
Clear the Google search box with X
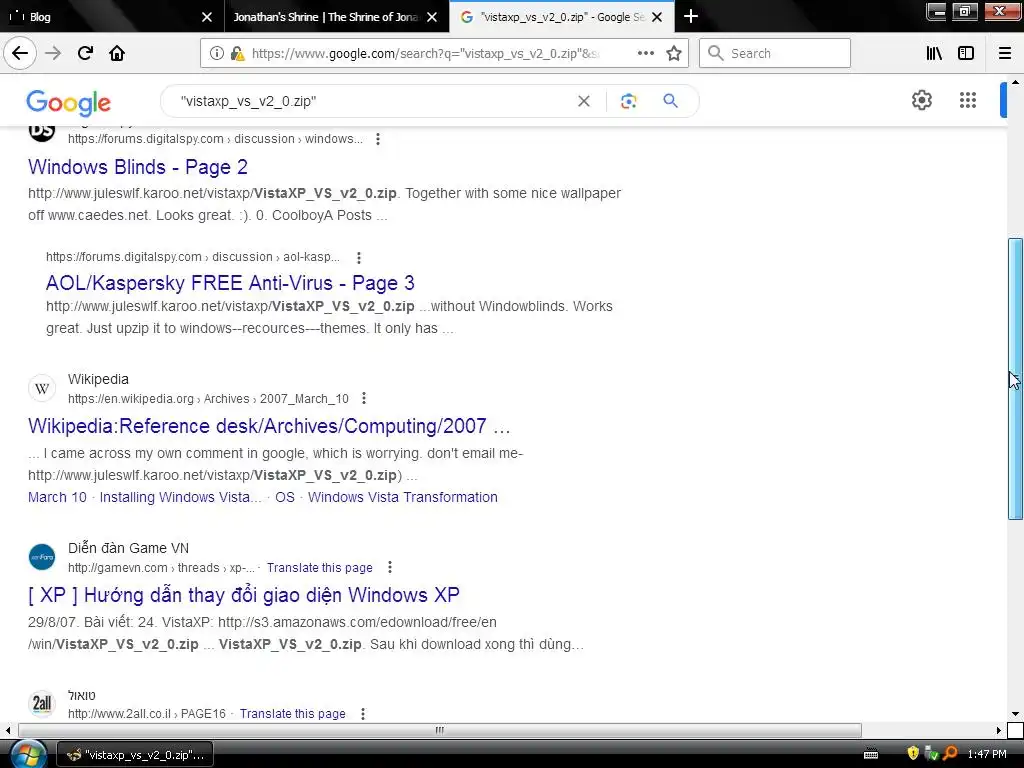pos(584,101)
